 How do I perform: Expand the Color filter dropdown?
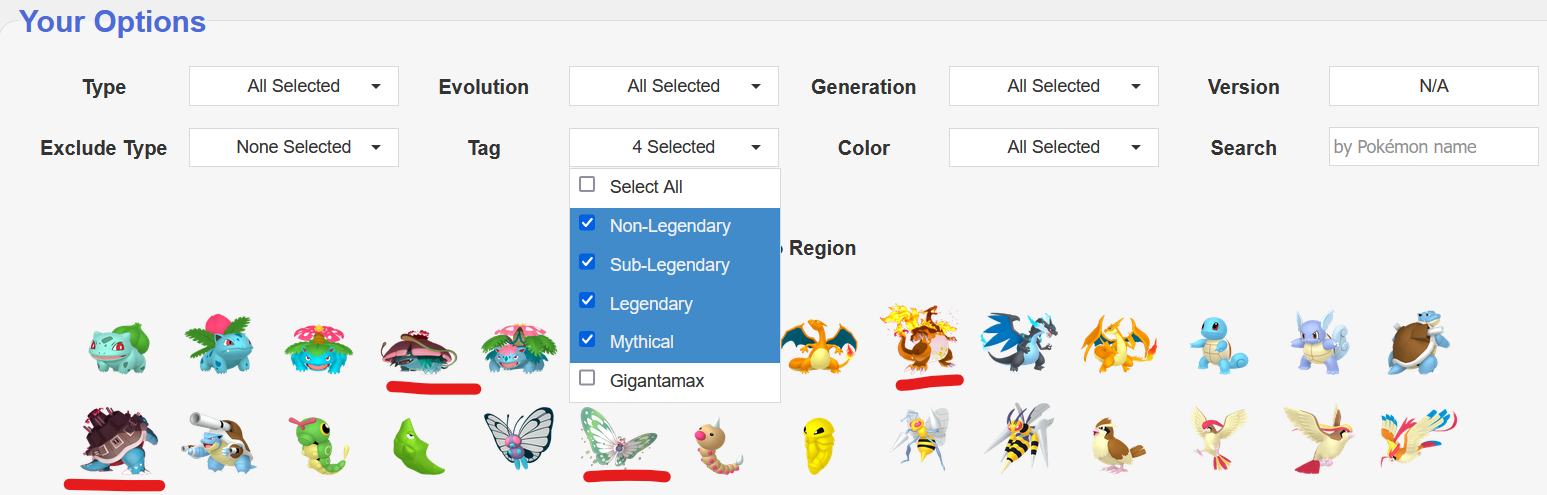click(1054, 147)
